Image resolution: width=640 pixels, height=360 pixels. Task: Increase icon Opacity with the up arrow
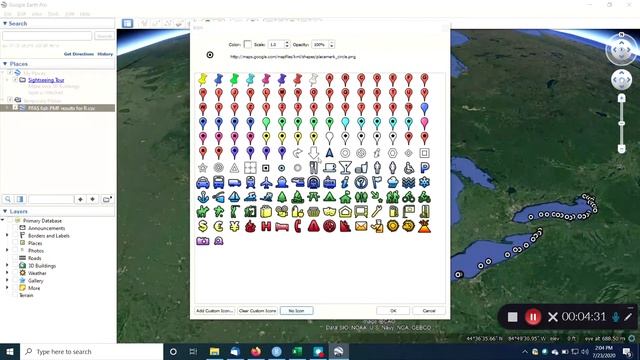tap(331, 42)
